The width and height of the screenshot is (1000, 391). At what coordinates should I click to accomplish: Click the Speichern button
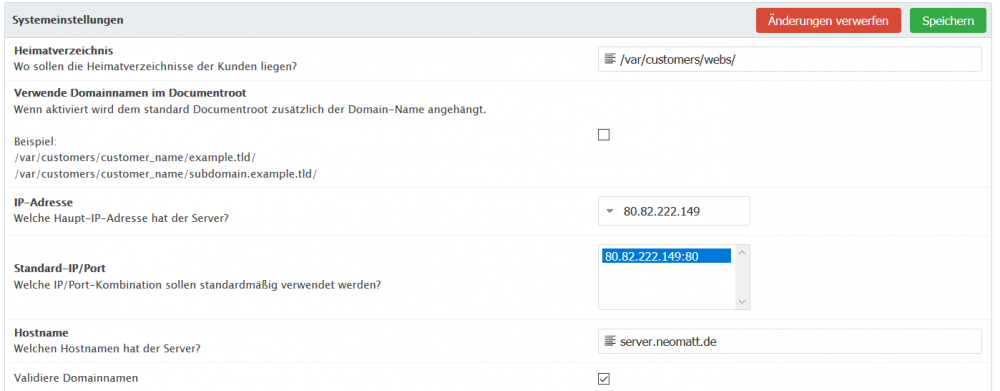[x=948, y=21]
